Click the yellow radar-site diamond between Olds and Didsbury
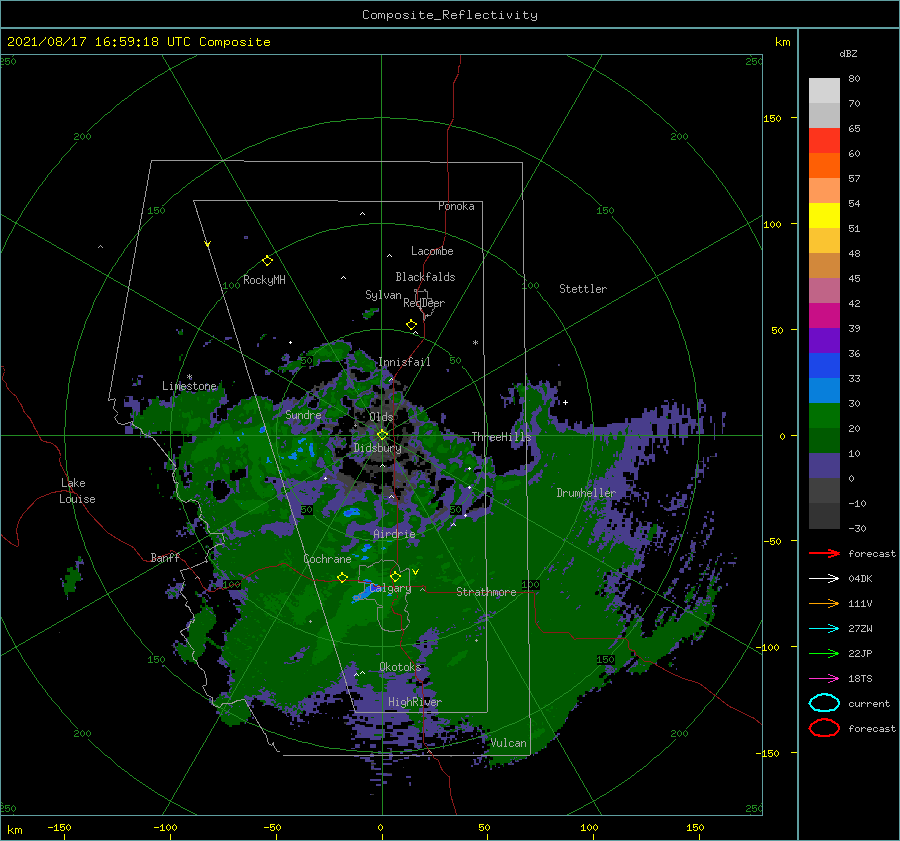Viewport: 900px width, 841px height. click(382, 435)
